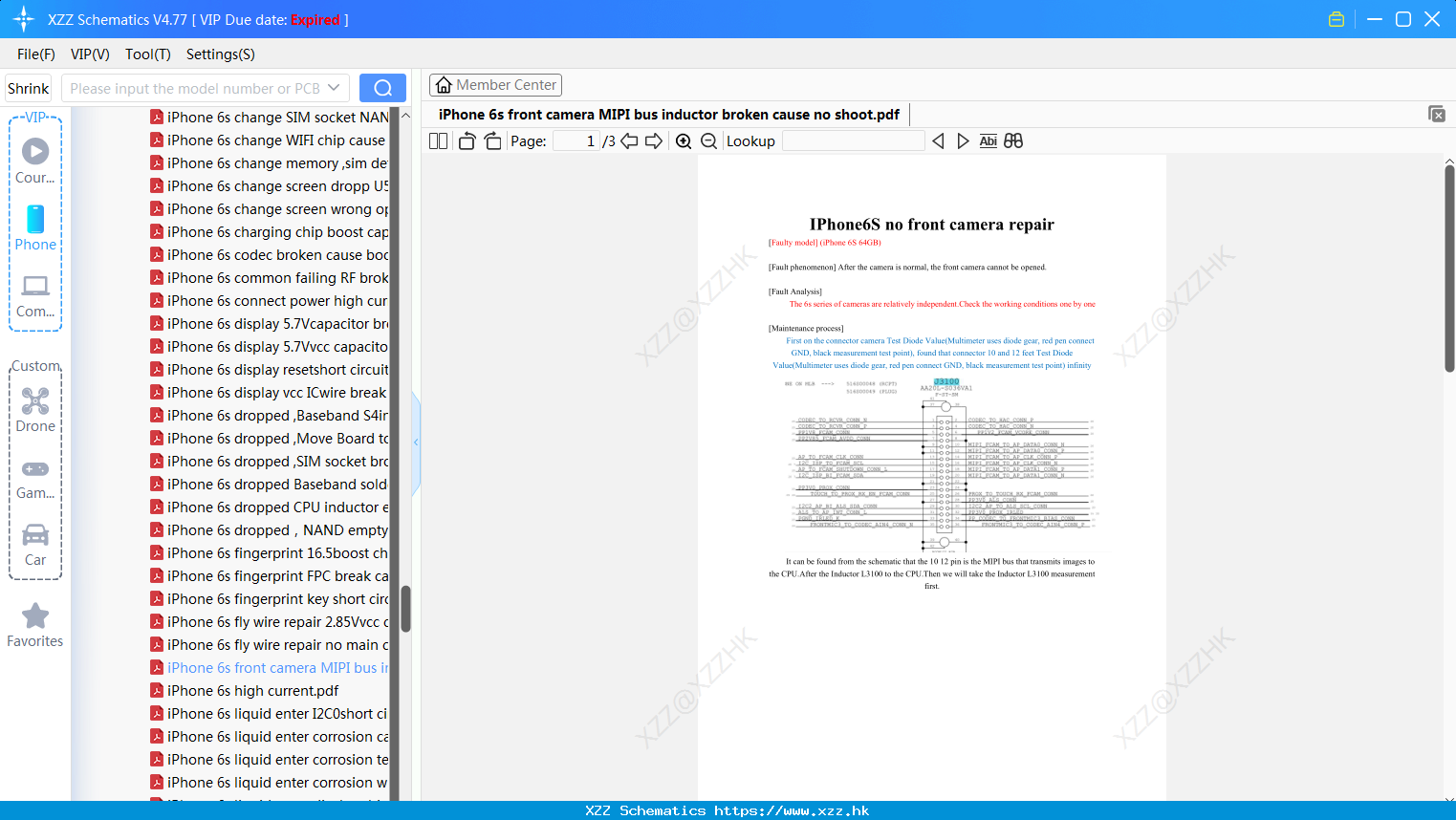
Task: Rotate the page clockwise
Action: [x=492, y=140]
